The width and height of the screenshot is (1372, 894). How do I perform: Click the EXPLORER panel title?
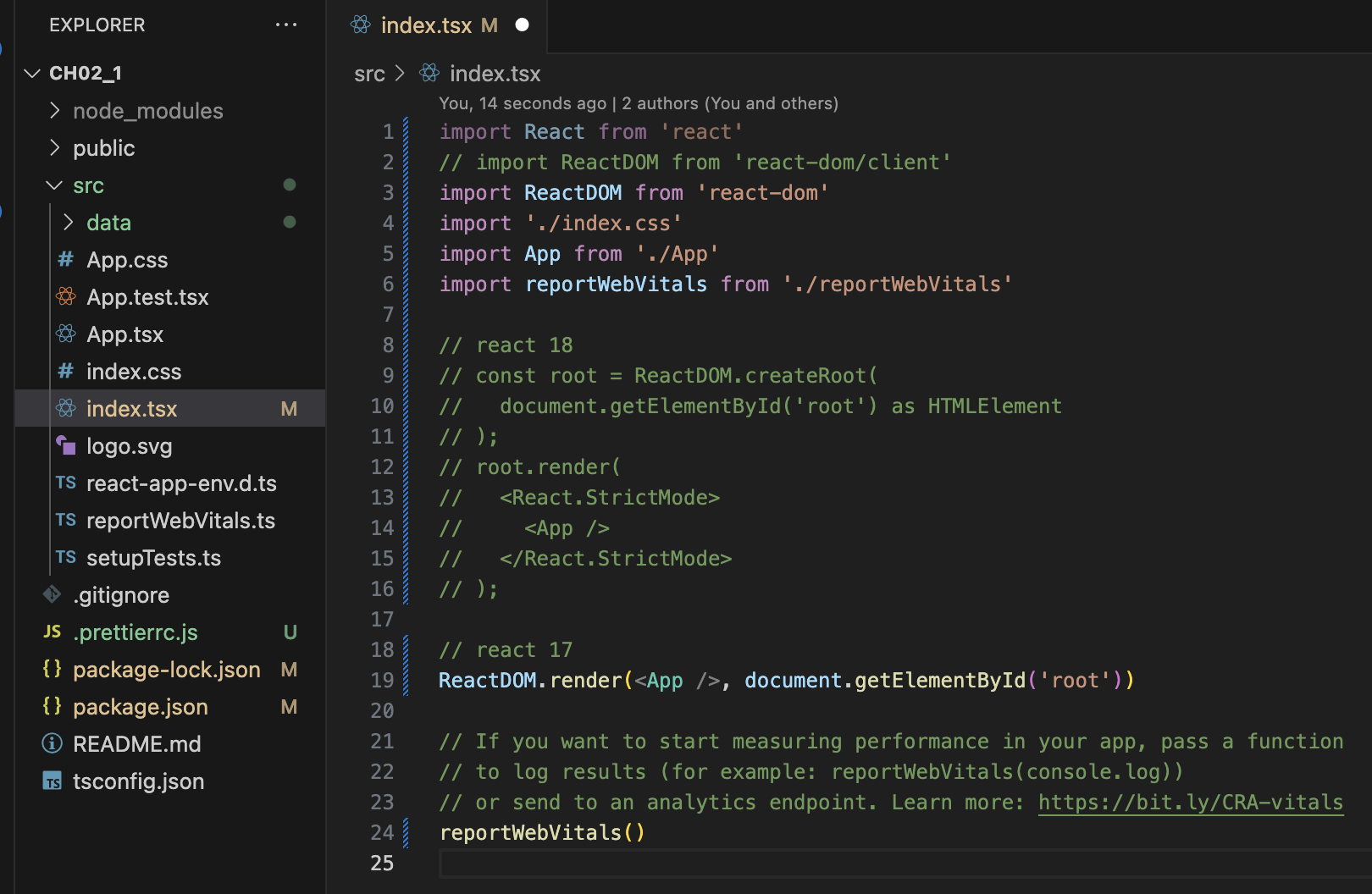click(97, 25)
